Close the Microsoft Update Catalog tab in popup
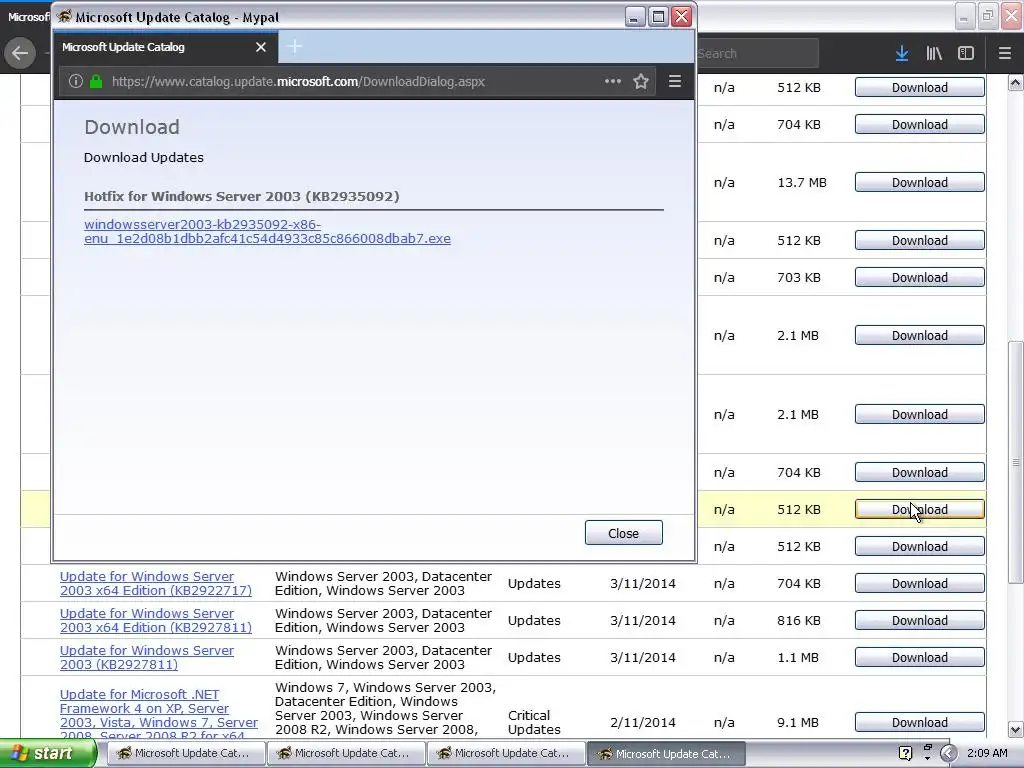 pyautogui.click(x=261, y=47)
